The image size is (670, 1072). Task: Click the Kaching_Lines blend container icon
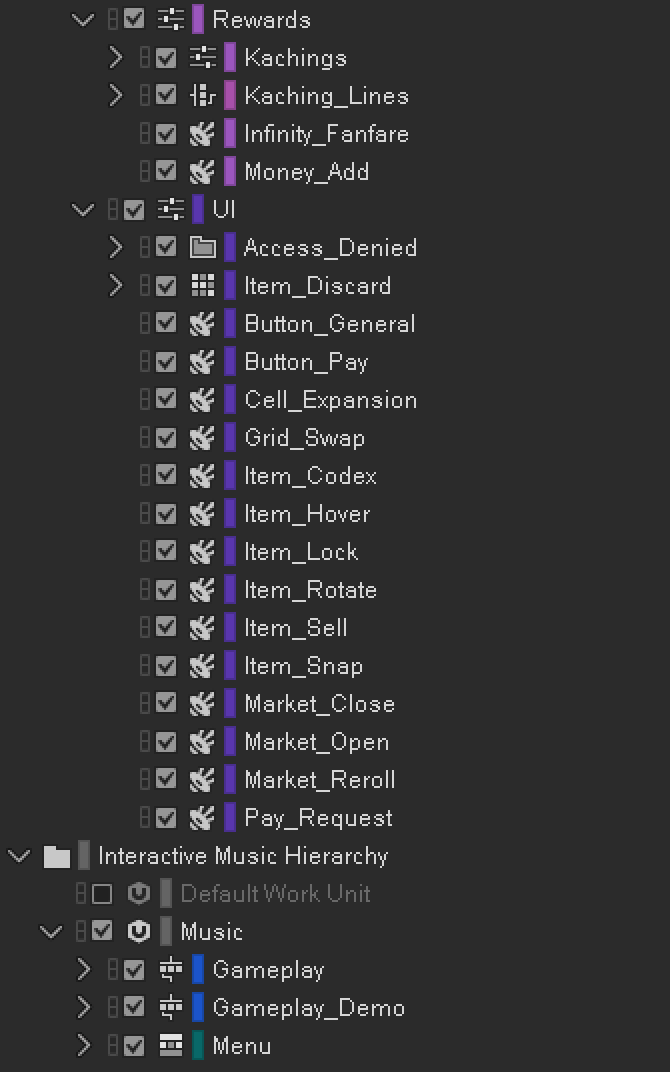203,96
